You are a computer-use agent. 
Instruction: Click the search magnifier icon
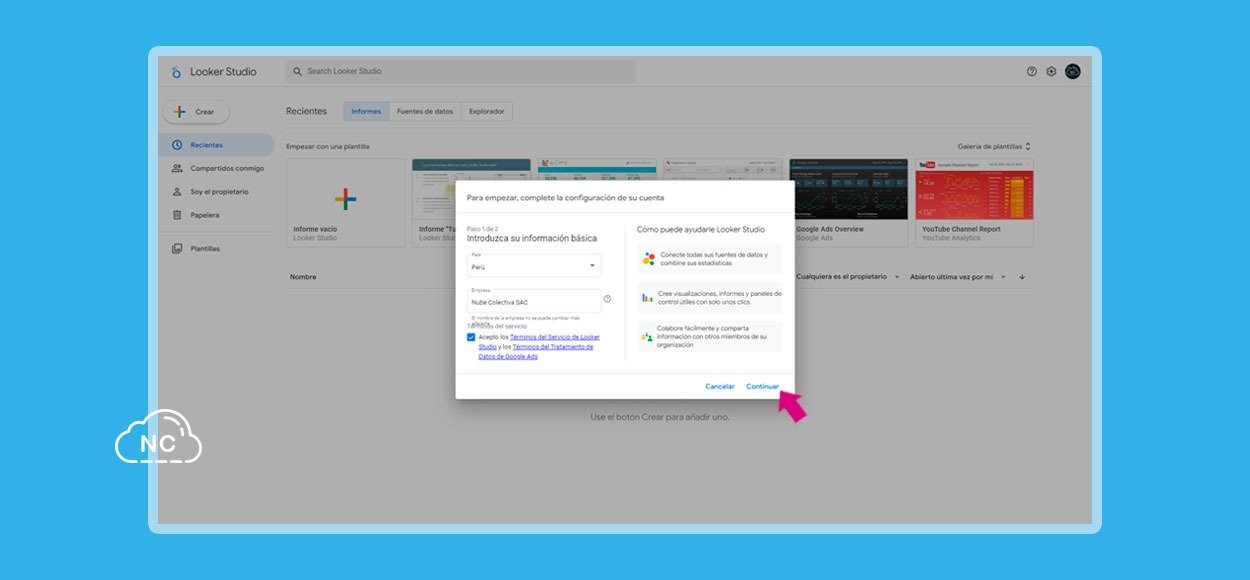[x=297, y=71]
